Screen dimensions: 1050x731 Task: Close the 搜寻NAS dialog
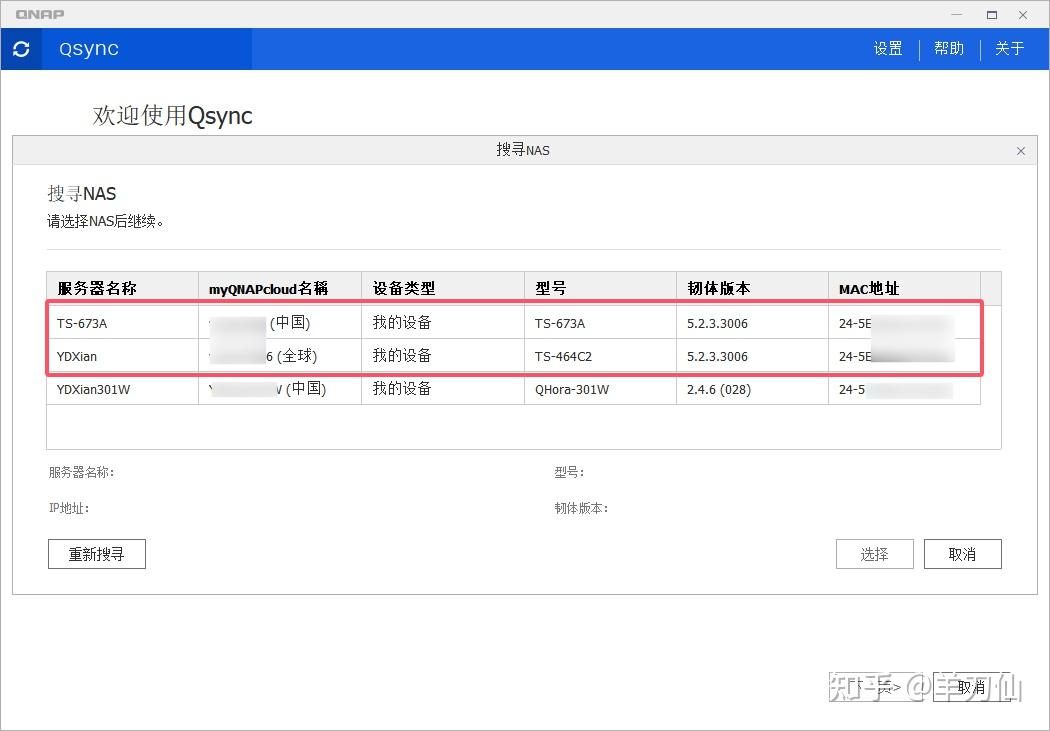coord(1020,150)
